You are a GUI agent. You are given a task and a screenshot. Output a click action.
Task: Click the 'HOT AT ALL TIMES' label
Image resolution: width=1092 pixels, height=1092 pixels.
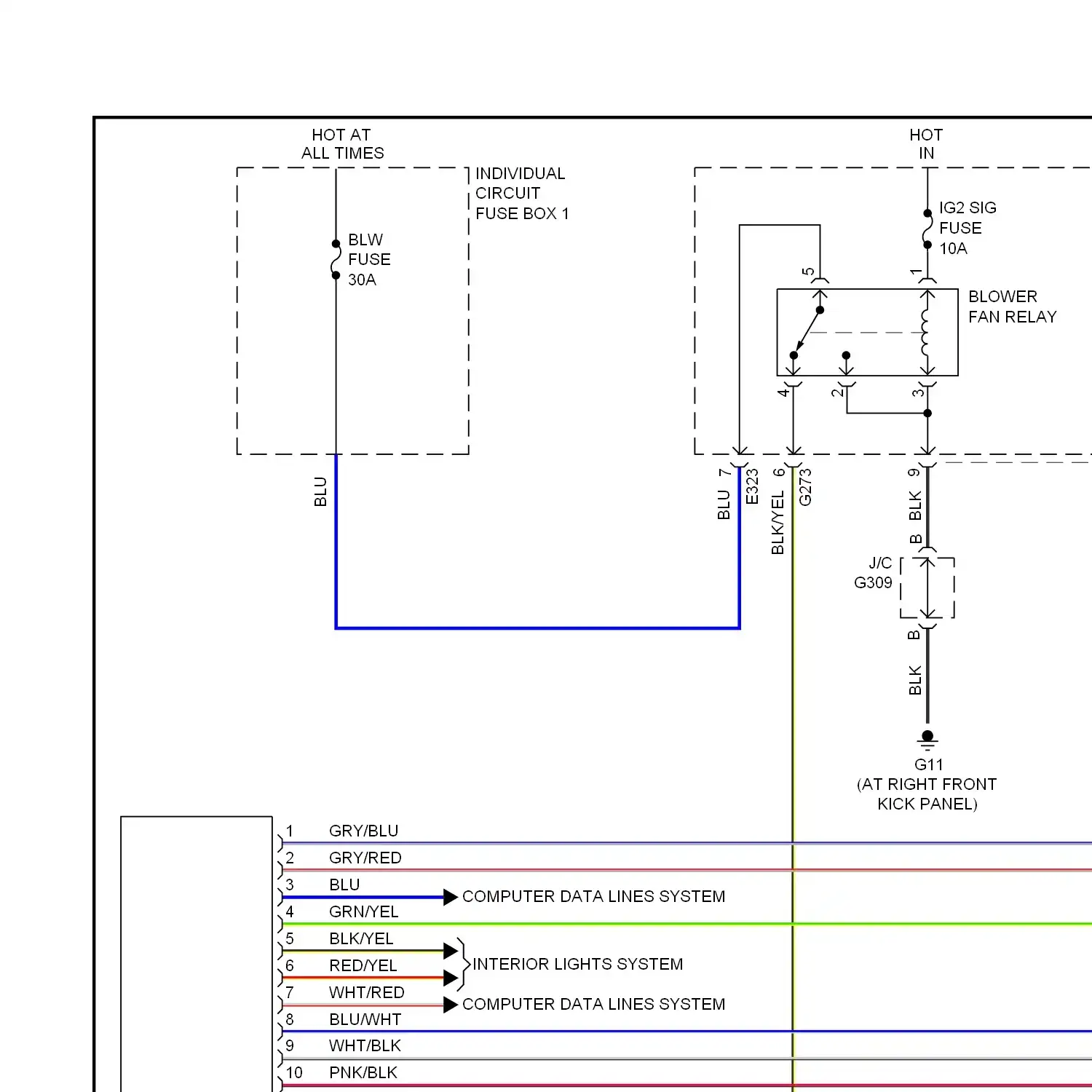[342, 144]
